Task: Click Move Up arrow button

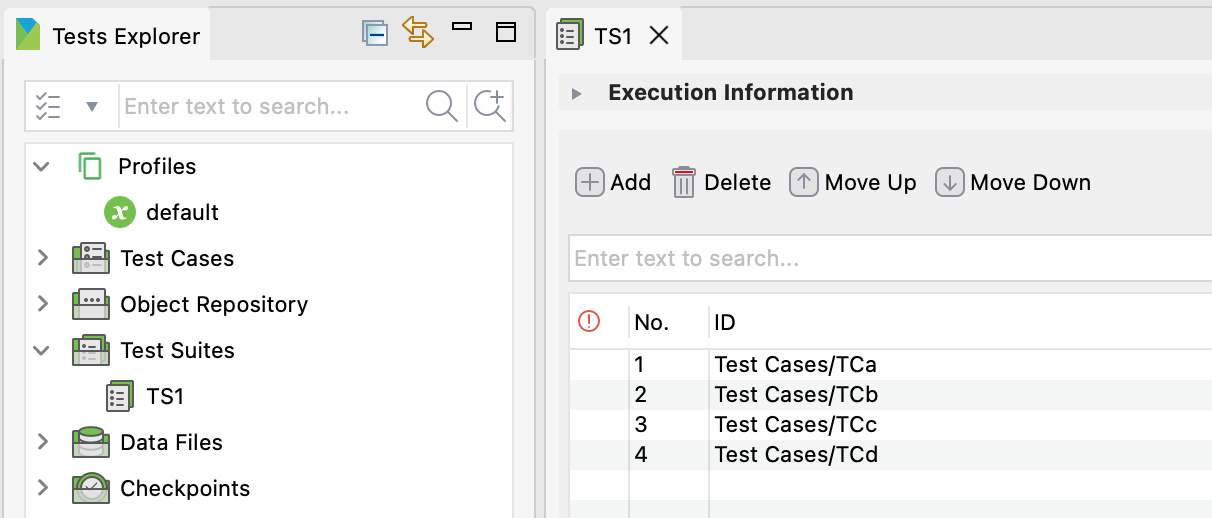Action: (853, 183)
